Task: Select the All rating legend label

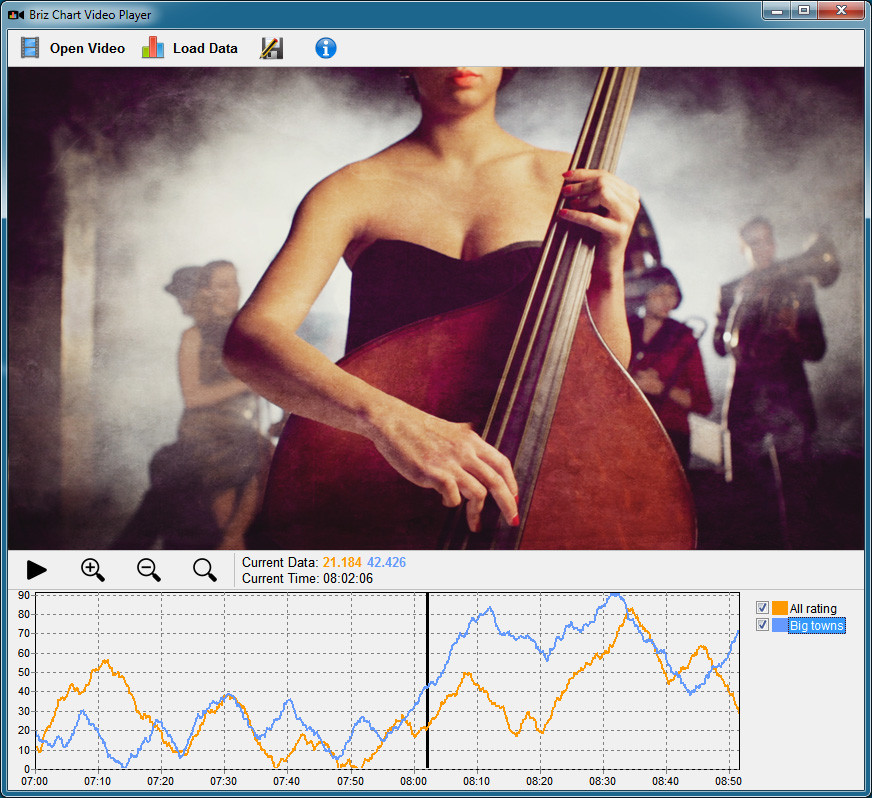Action: click(813, 608)
